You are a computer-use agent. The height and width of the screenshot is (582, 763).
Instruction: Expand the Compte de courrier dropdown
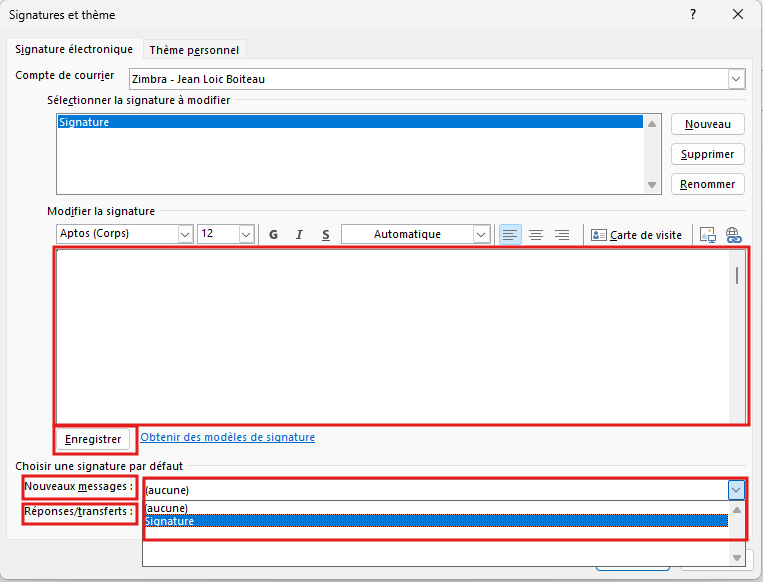(737, 79)
